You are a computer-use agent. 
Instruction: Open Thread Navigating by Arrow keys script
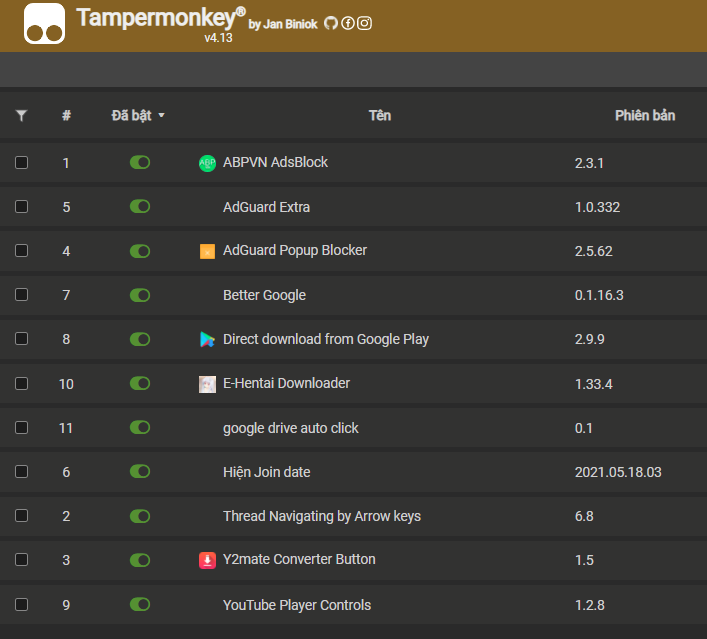[x=322, y=516]
